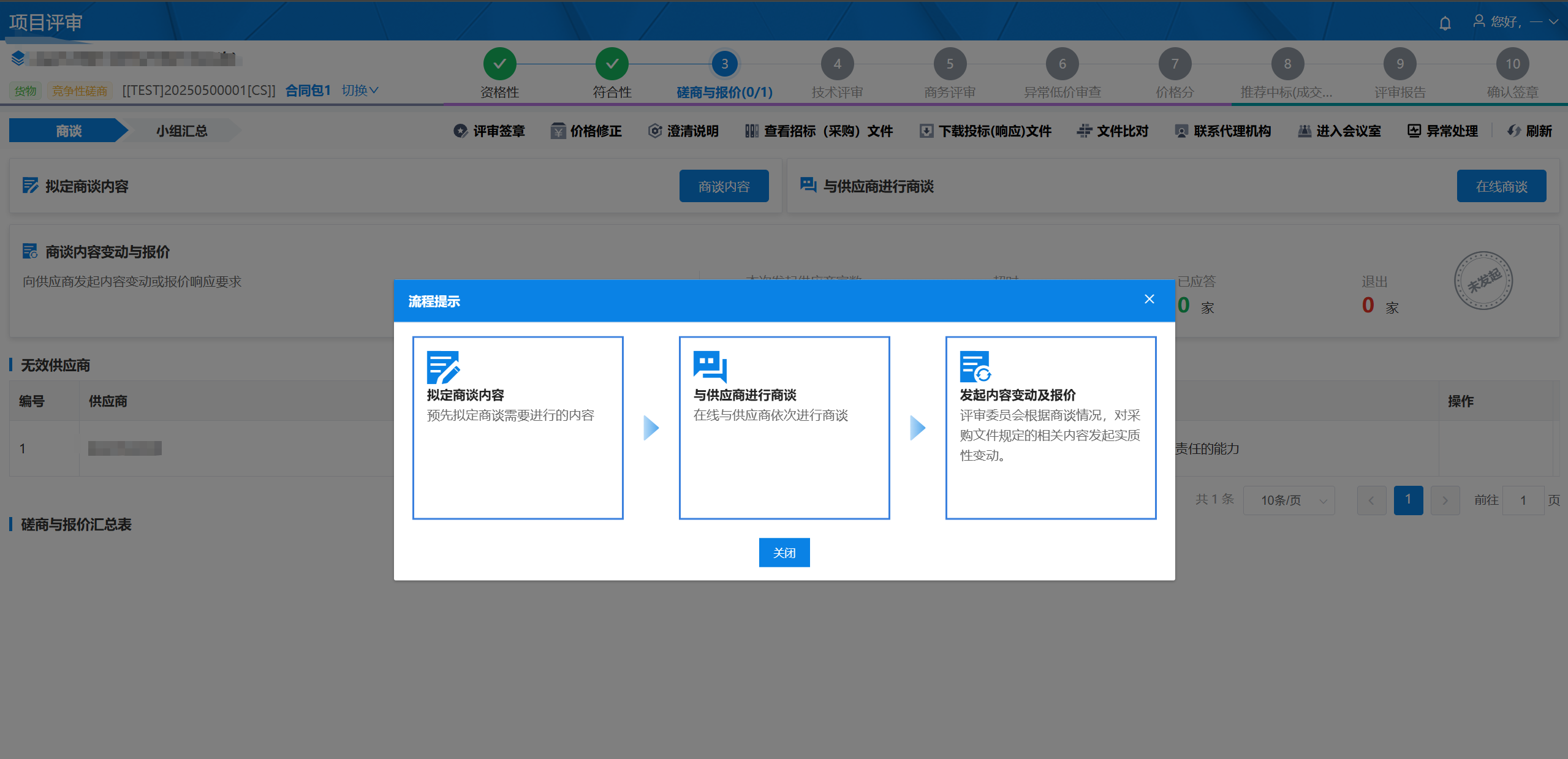Image resolution: width=1568 pixels, height=759 pixels.
Task: Click 联系代理机构 toolbar item
Action: pyautogui.click(x=1222, y=131)
